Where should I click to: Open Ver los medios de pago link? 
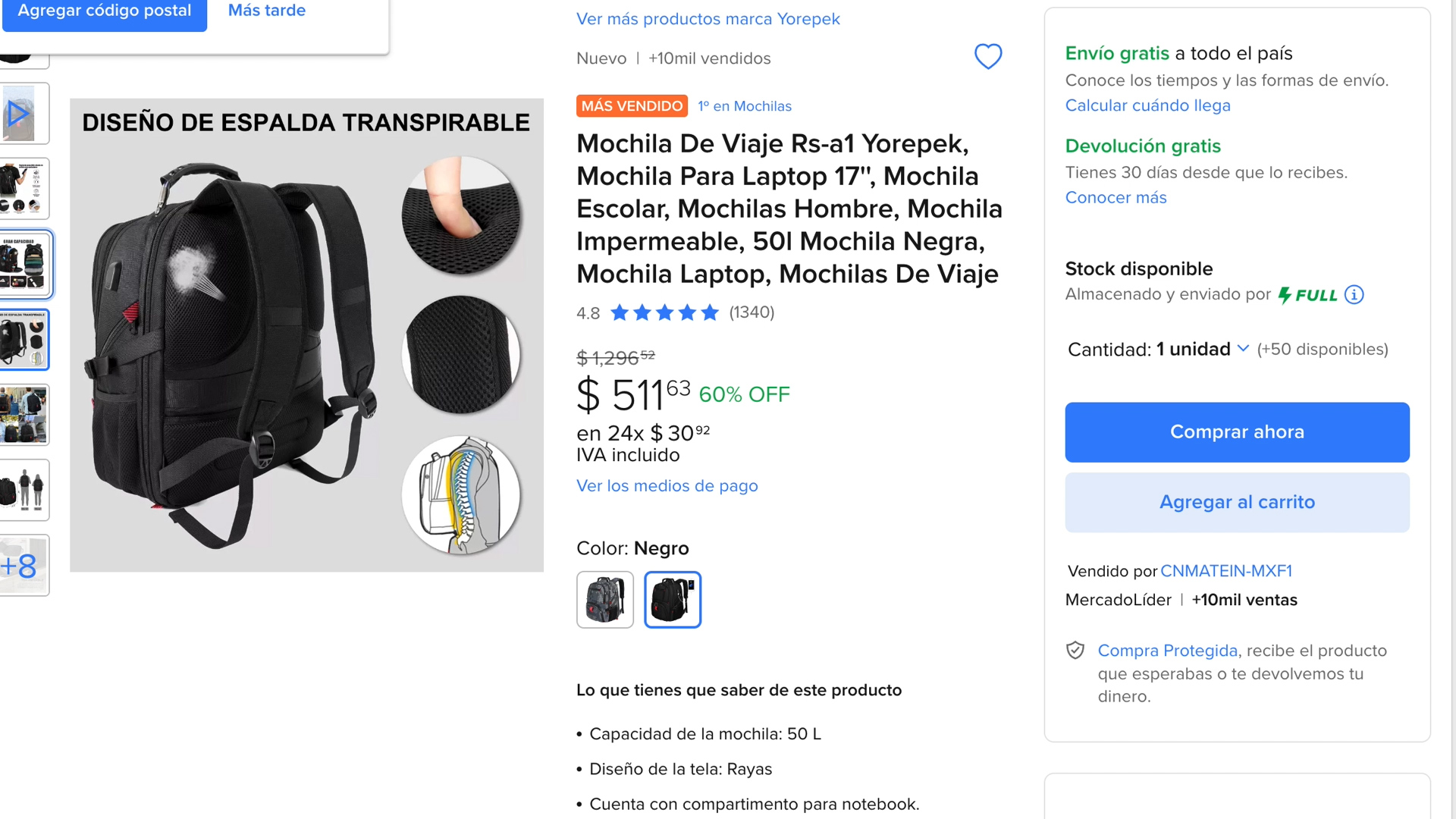pos(667,486)
